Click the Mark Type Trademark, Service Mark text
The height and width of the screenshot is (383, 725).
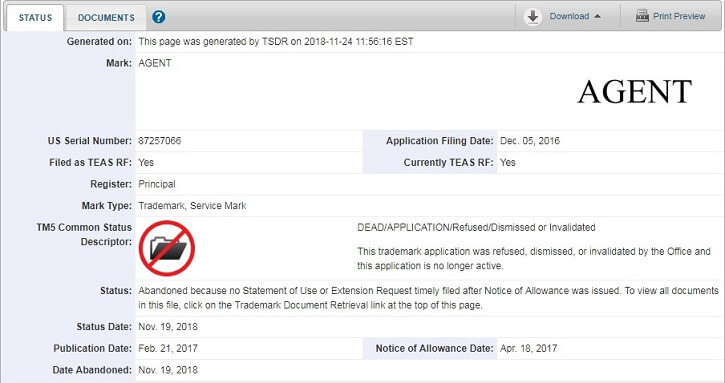coord(192,206)
